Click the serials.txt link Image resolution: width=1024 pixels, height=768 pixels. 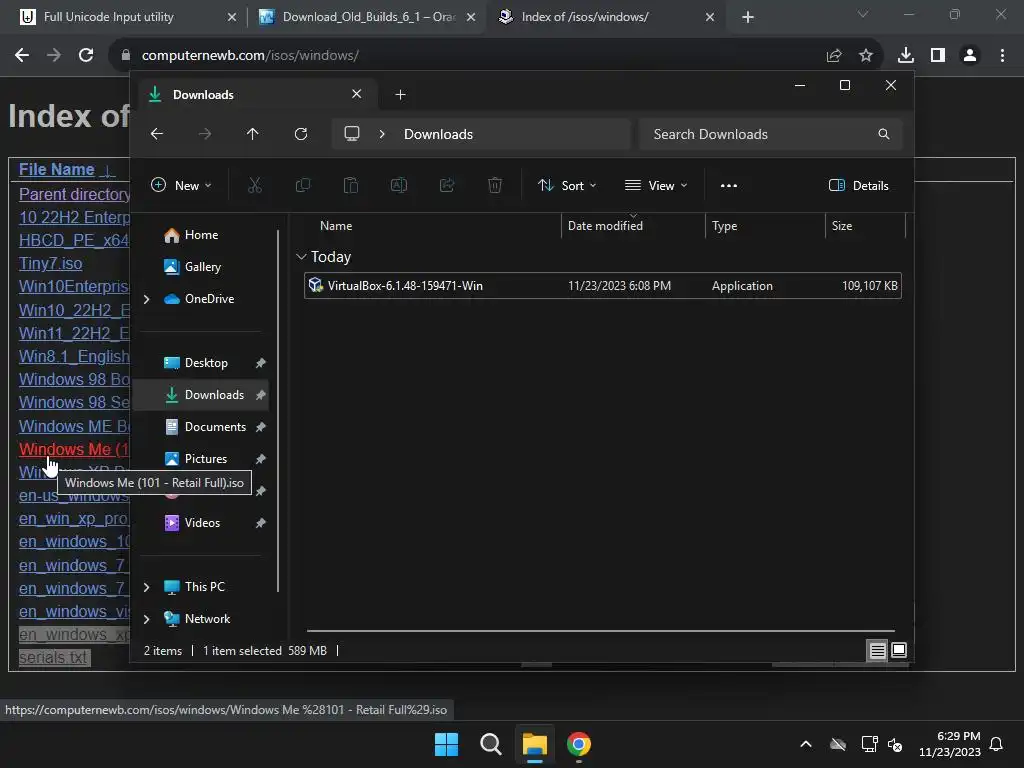[x=53, y=658]
